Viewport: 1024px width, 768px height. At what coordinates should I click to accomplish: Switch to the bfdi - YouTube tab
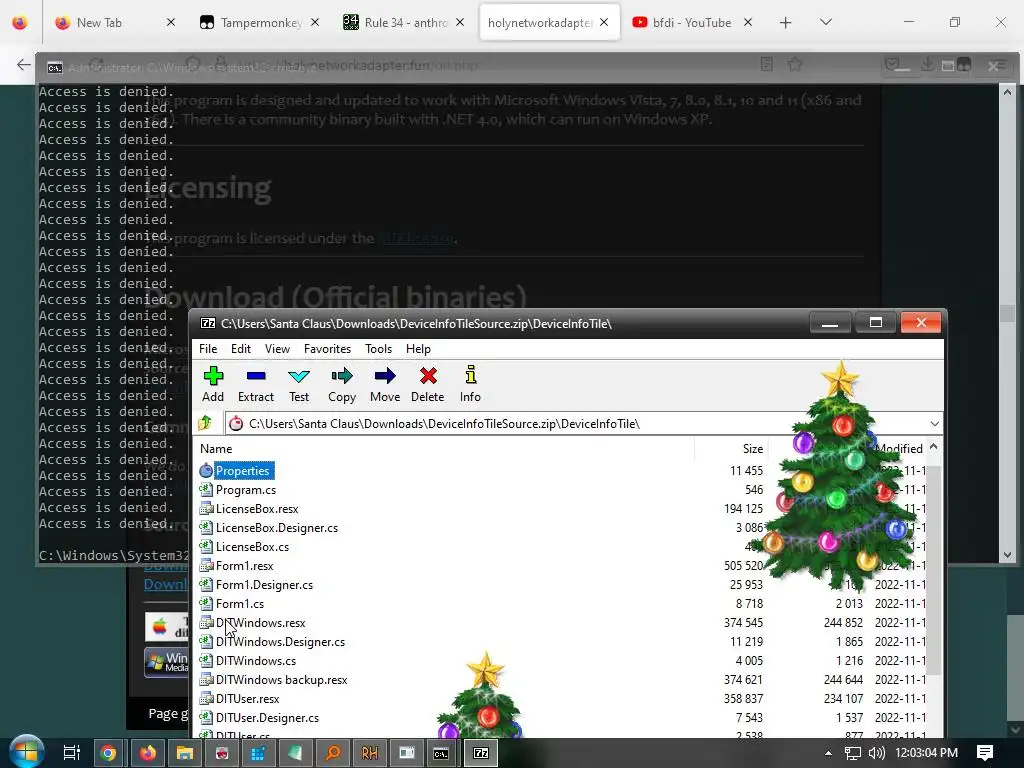[x=692, y=22]
